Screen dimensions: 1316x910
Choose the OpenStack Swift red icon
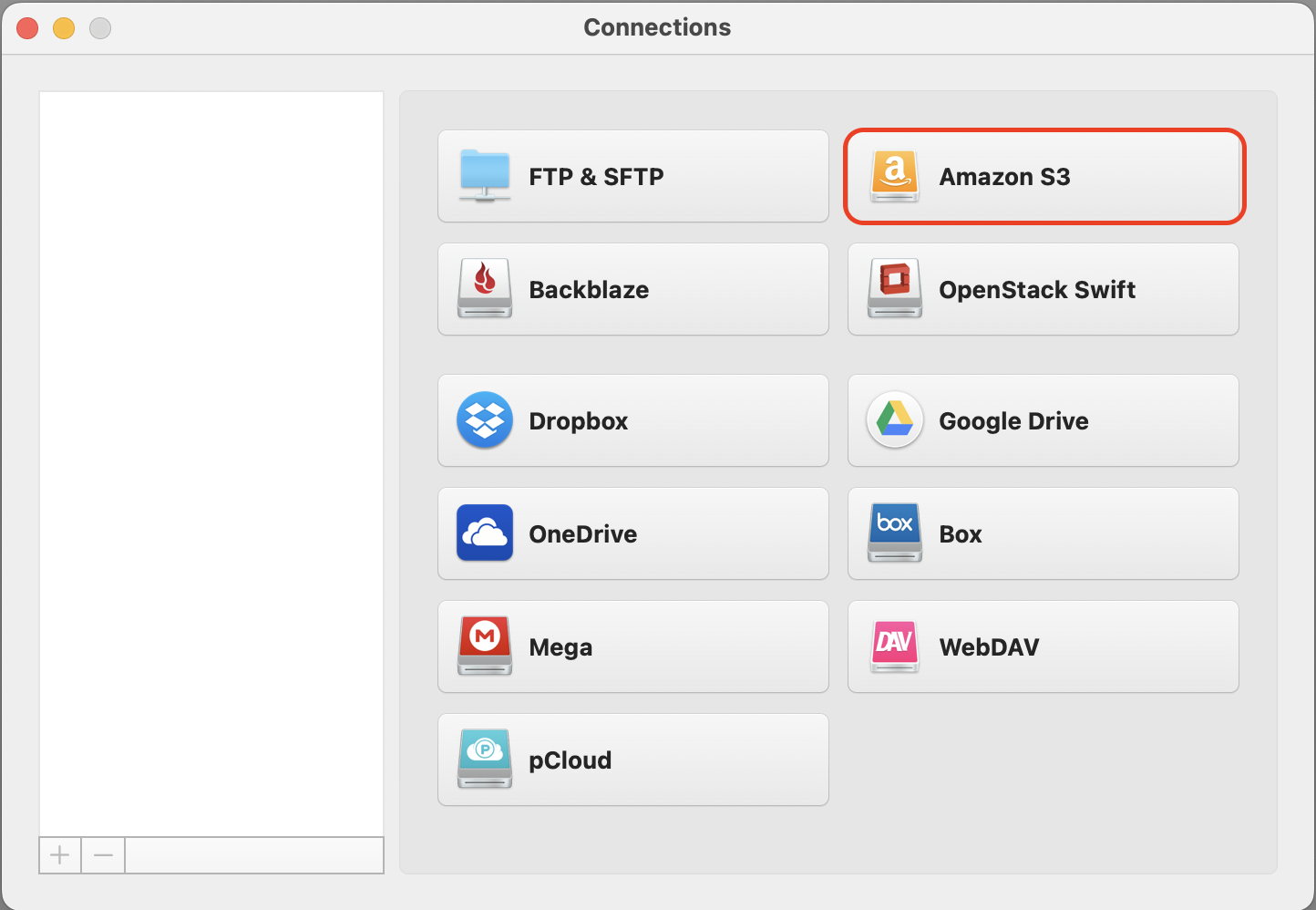[x=895, y=288]
